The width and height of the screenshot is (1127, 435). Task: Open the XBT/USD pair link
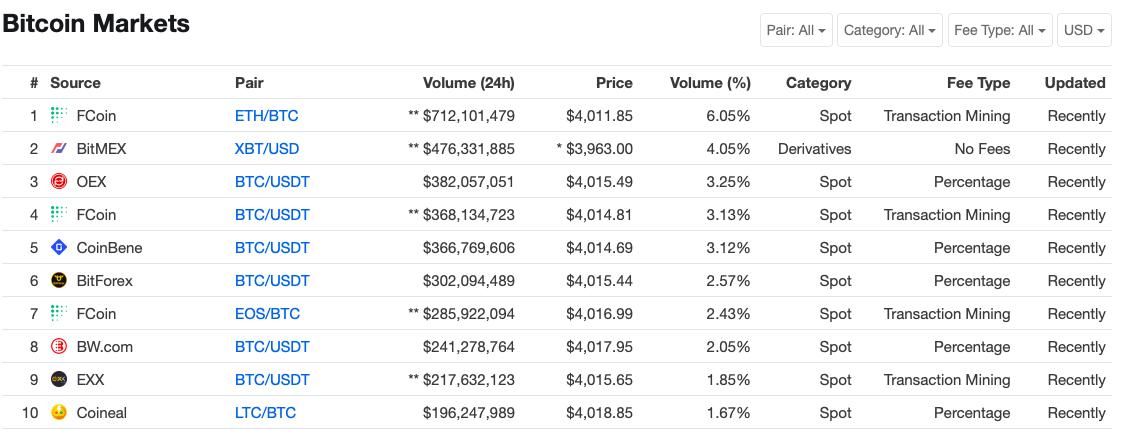pyautogui.click(x=266, y=149)
